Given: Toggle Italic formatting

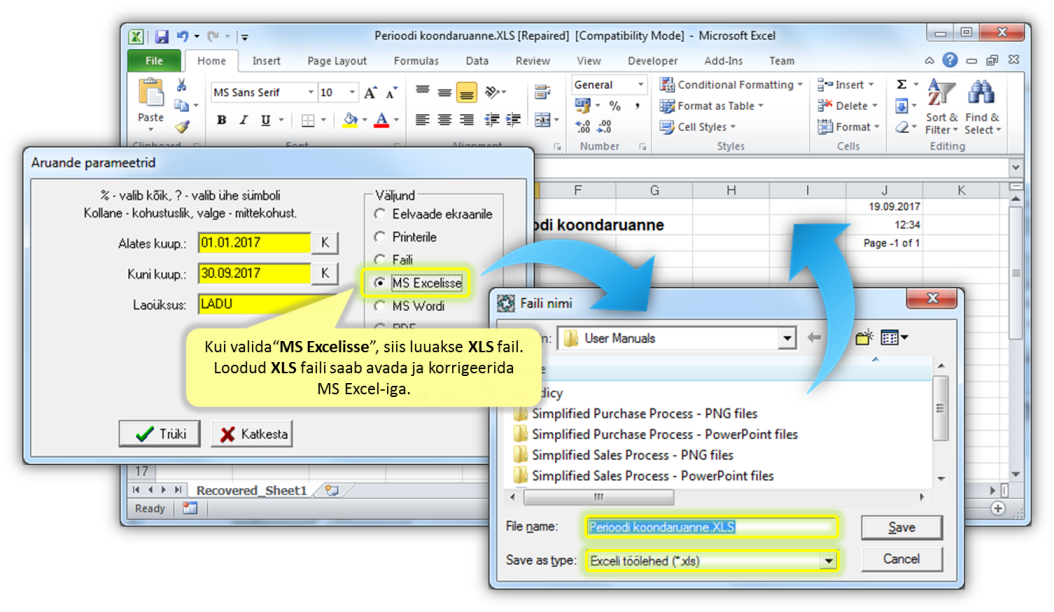Looking at the screenshot, I should (x=243, y=120).
